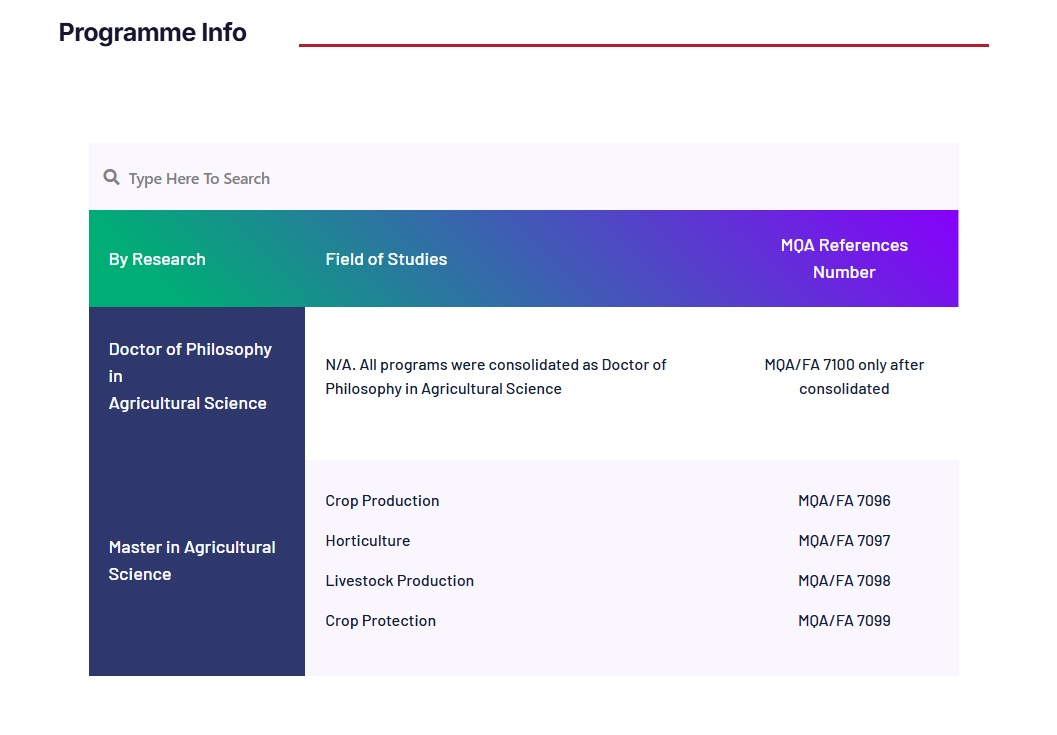Click the MQA References Number column header
This screenshot has width=1057, height=735.
point(844,259)
